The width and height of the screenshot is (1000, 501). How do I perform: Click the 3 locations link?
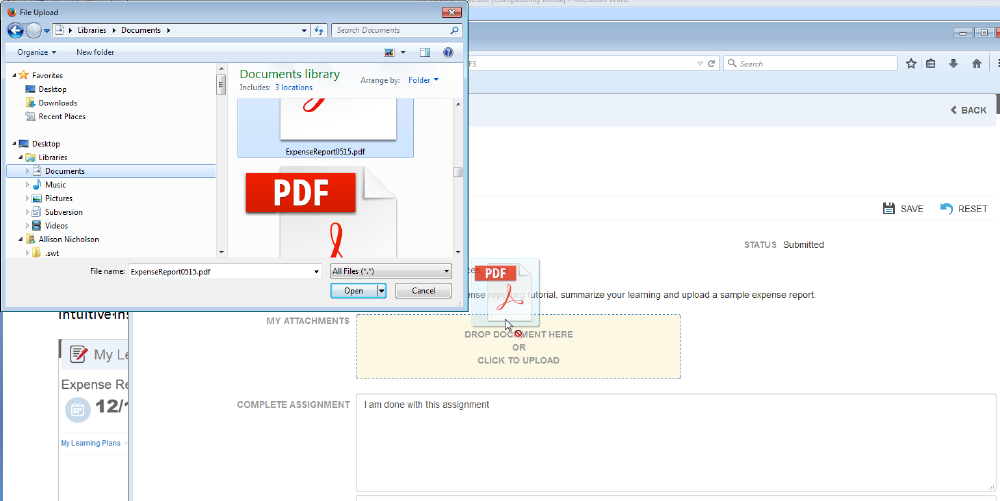coord(294,87)
